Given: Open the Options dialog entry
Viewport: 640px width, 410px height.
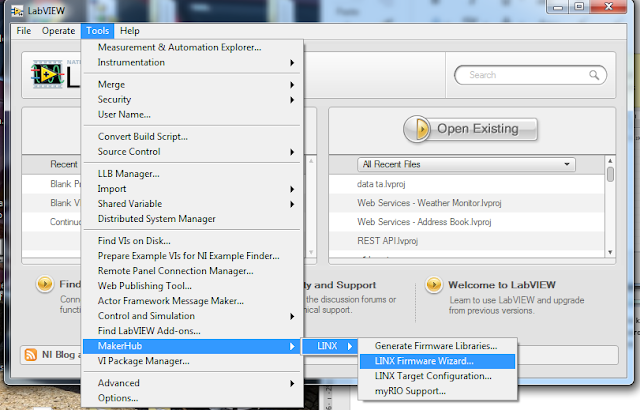Looking at the screenshot, I should click(x=192, y=398).
